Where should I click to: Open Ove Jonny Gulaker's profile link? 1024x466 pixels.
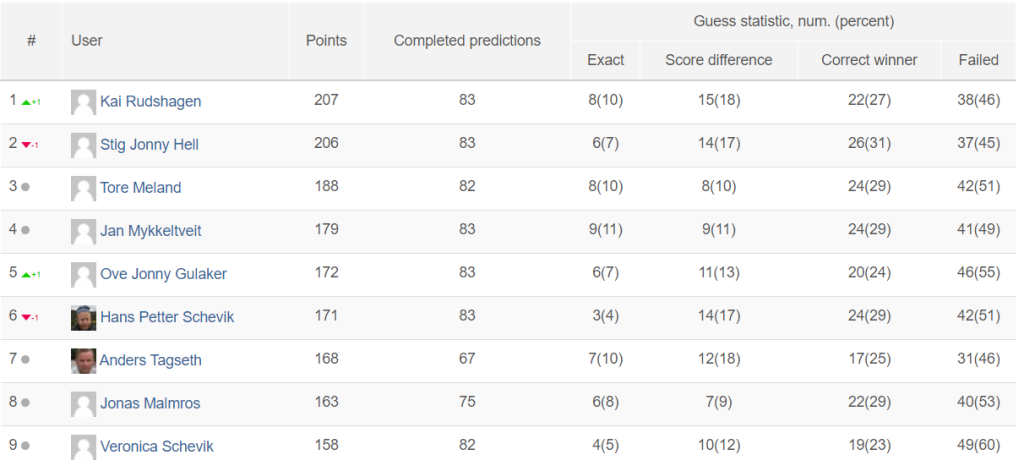pyautogui.click(x=163, y=274)
